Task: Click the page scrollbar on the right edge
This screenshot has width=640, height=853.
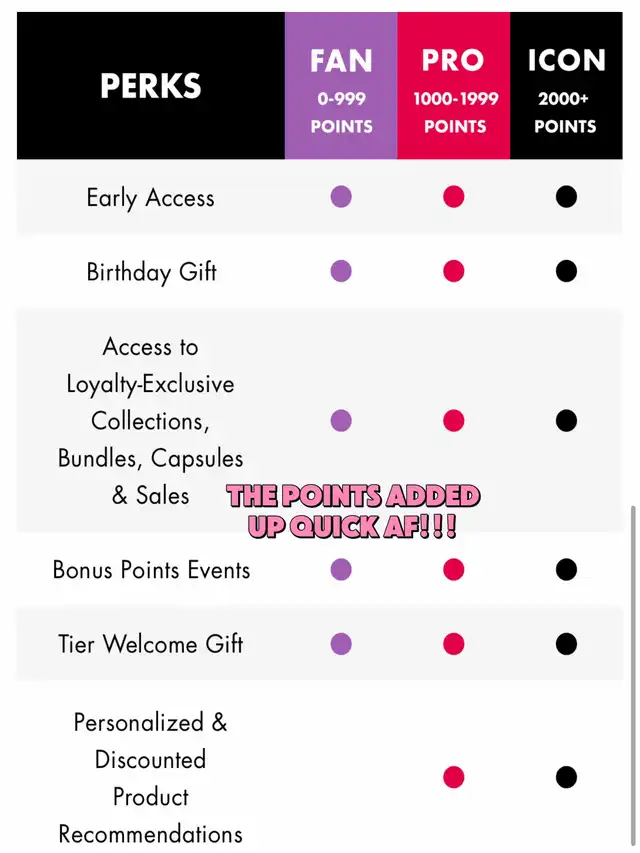Action: pyautogui.click(x=631, y=680)
